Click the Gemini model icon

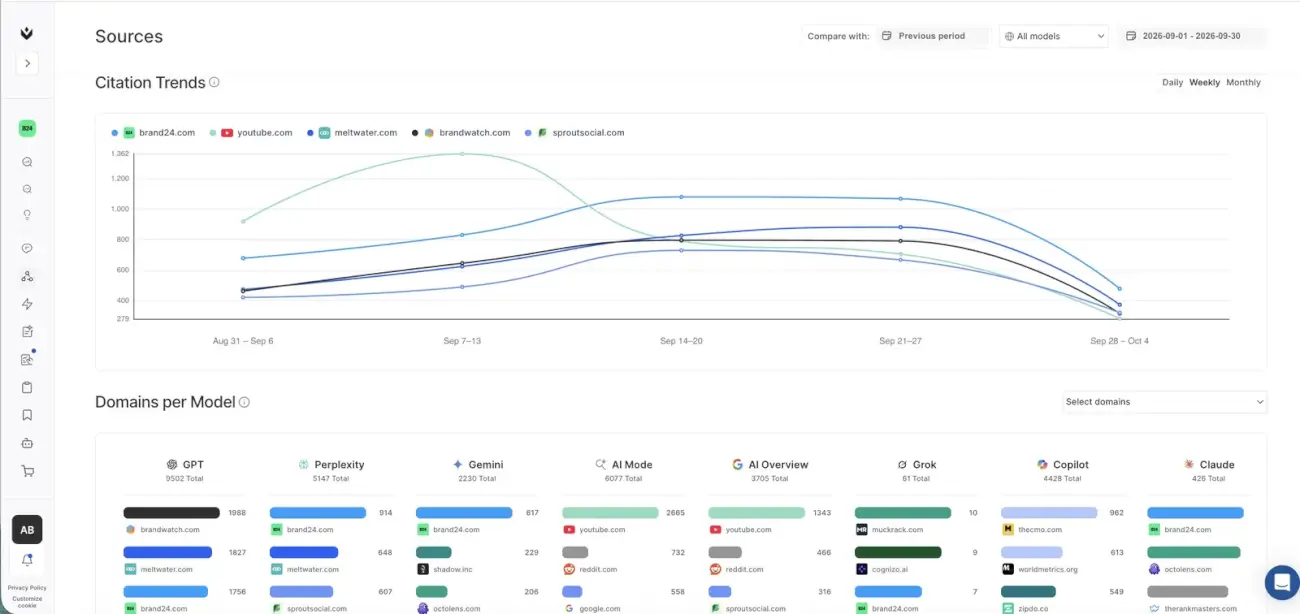tap(458, 464)
